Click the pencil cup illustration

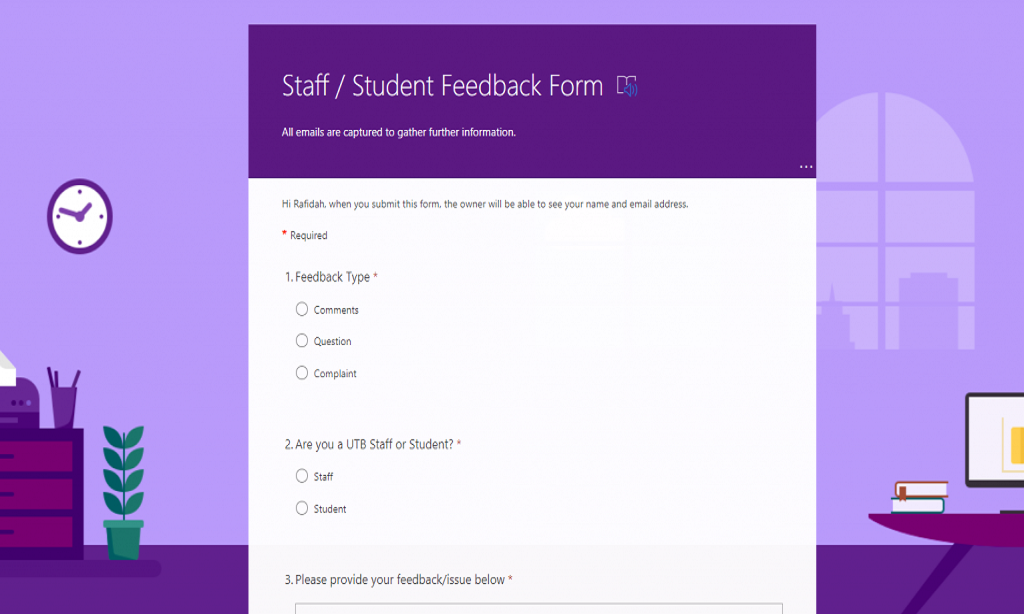(x=63, y=399)
